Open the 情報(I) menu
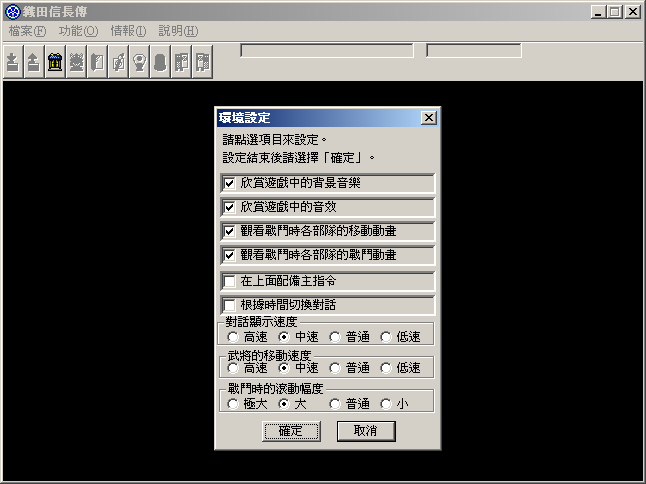This screenshot has width=646, height=484. [x=128, y=31]
